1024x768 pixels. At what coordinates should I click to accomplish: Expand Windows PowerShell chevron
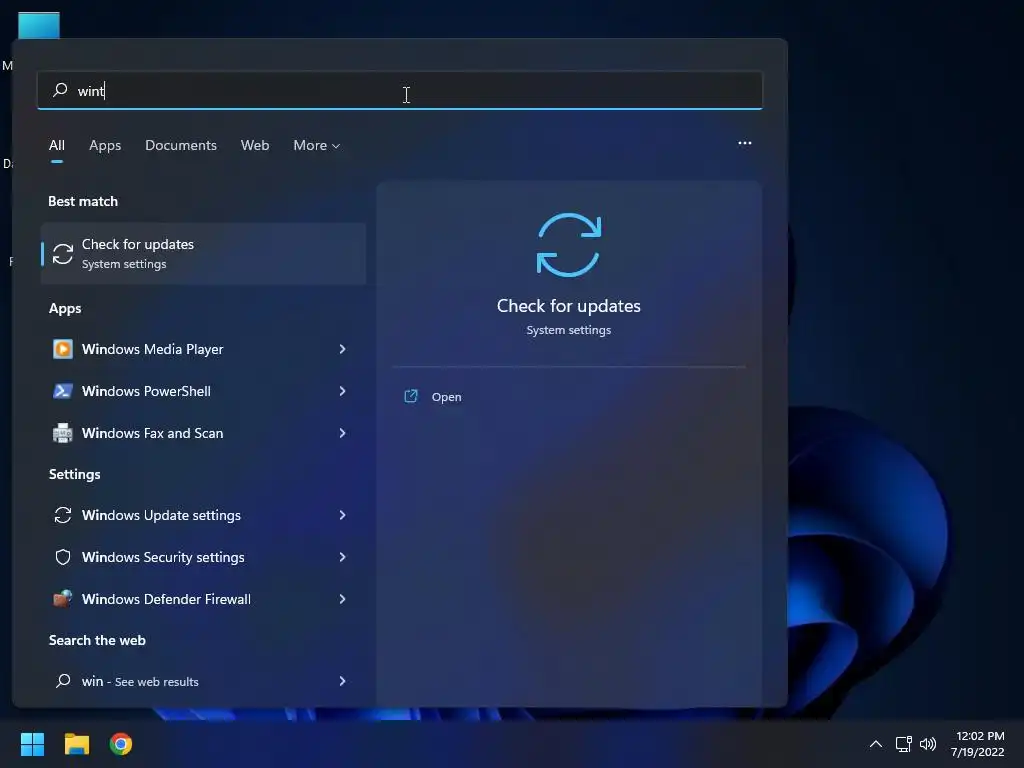click(x=342, y=391)
